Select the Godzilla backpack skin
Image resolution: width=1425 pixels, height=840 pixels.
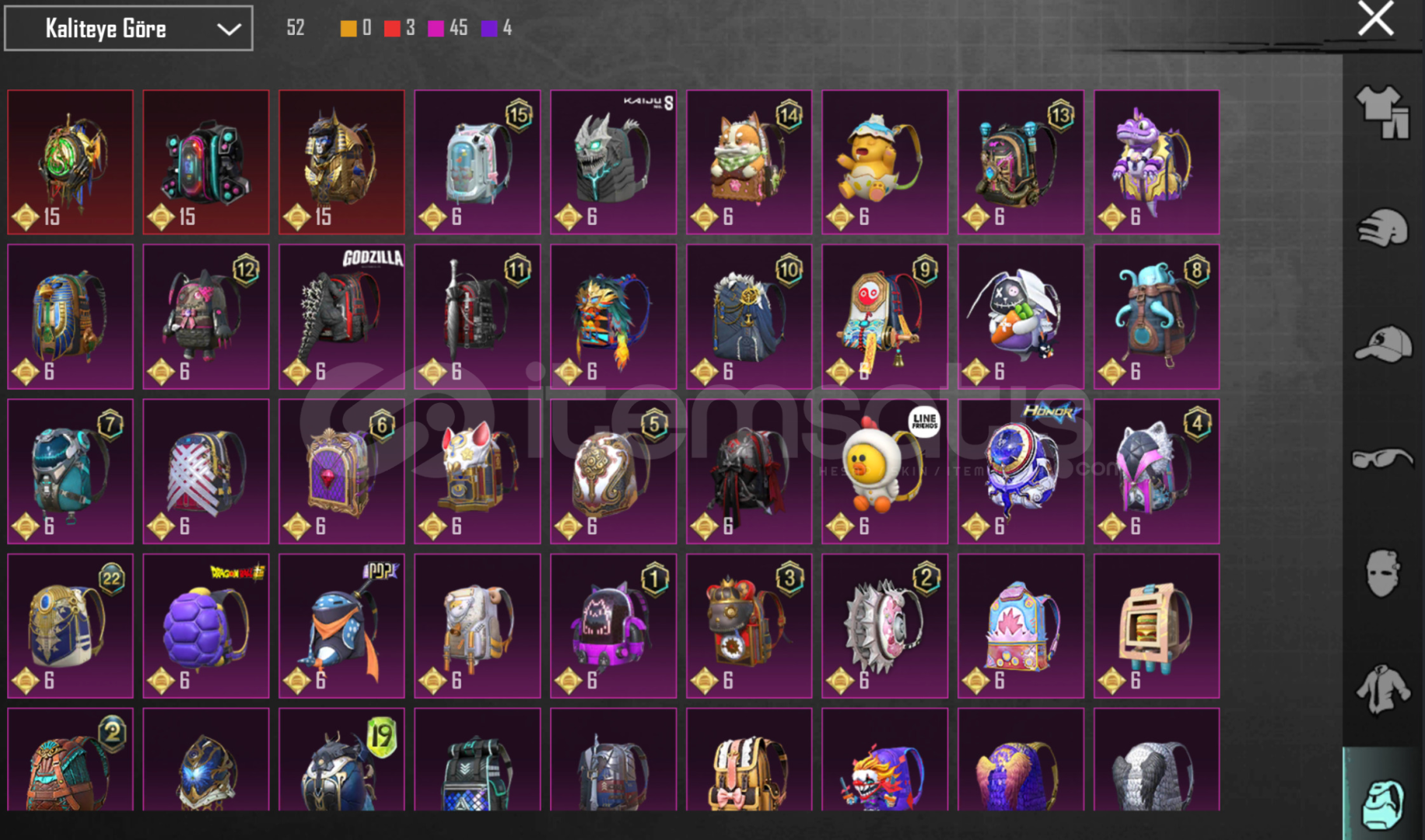tap(341, 317)
